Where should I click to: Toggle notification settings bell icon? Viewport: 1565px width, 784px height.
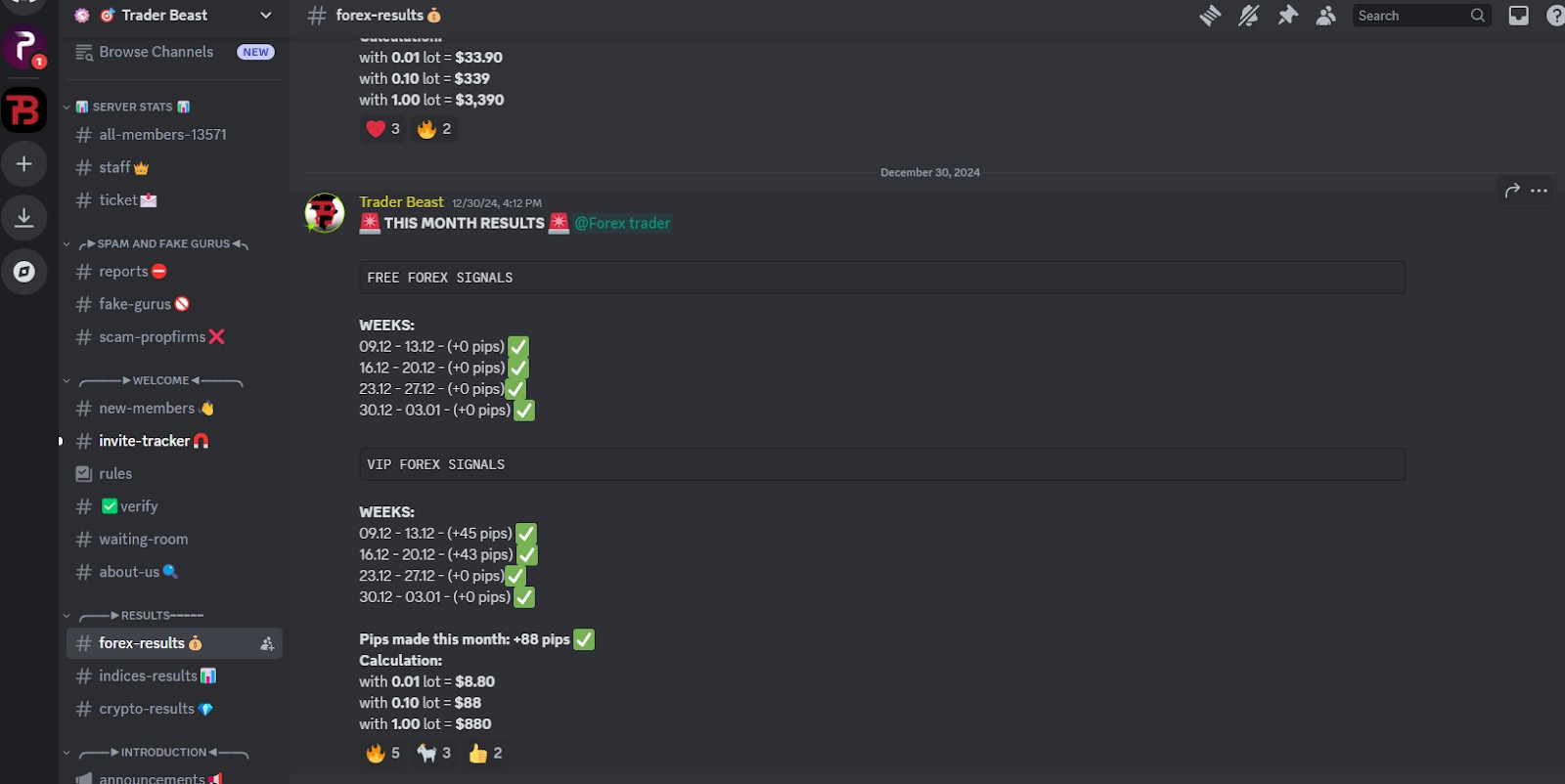point(1249,16)
